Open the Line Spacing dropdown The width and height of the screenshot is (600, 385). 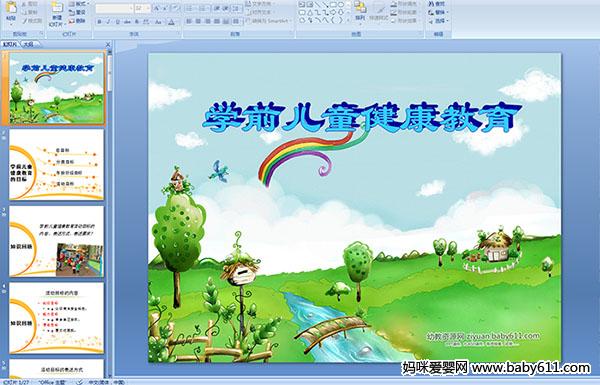coord(237,8)
